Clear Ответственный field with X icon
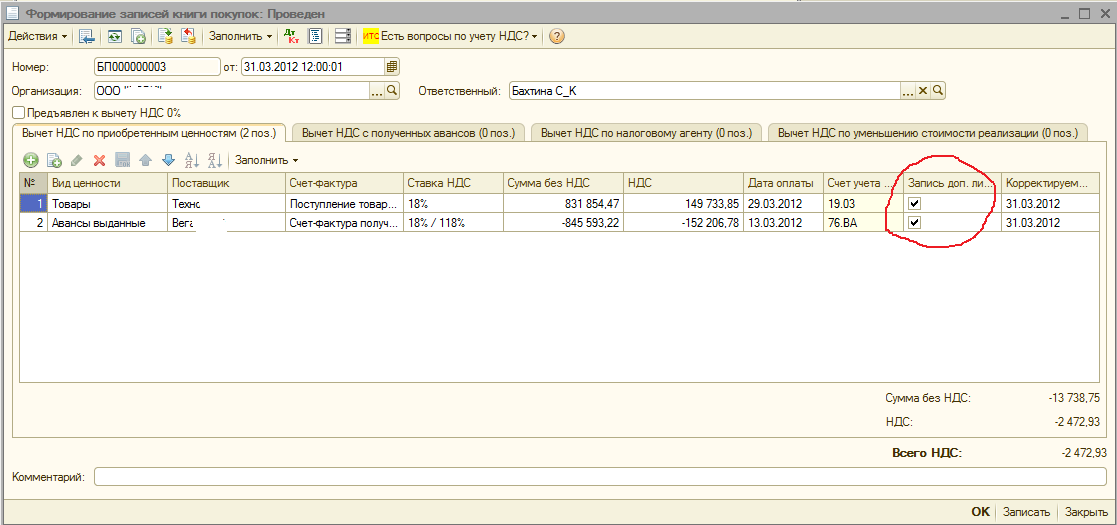Image resolution: width=1117 pixels, height=525 pixels. click(x=923, y=90)
